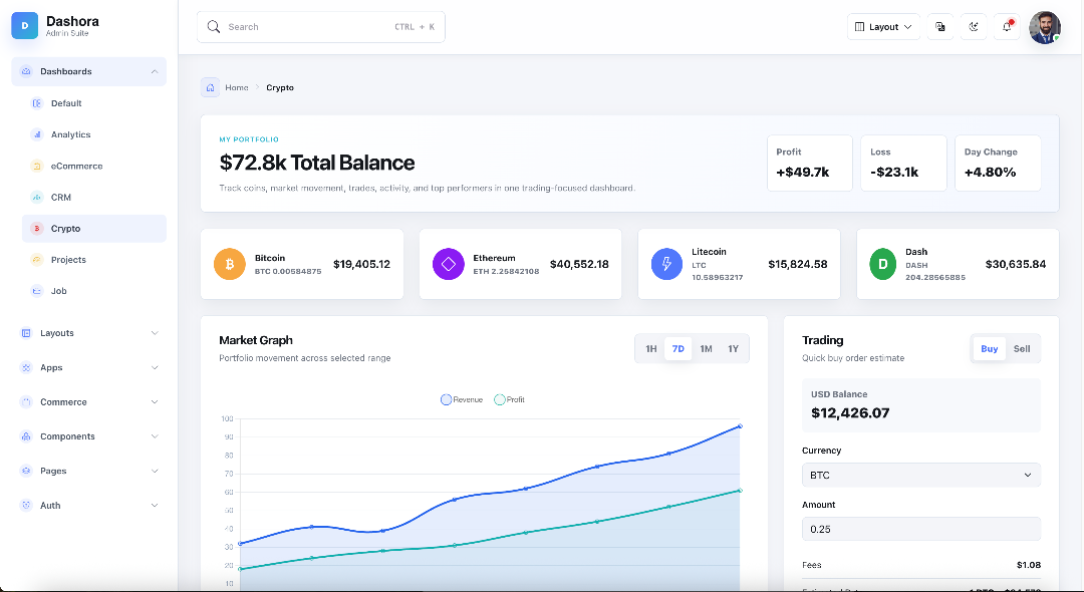Open the translate language icon
Viewport: 1084px width, 592px height.
pos(940,26)
